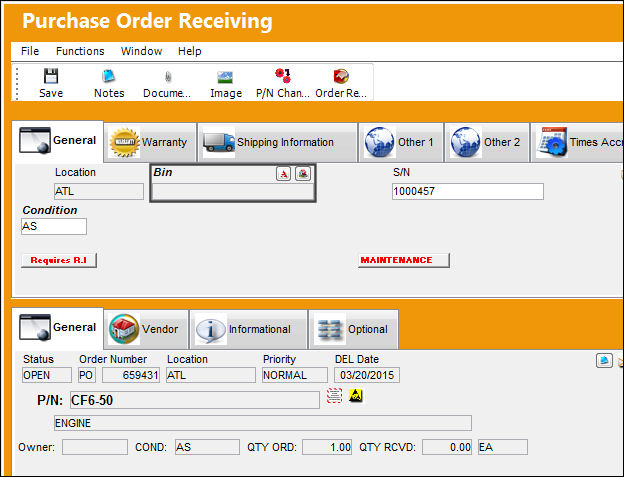The height and width of the screenshot is (477, 624).
Task: Switch to the Warranty tab
Action: pos(150,142)
